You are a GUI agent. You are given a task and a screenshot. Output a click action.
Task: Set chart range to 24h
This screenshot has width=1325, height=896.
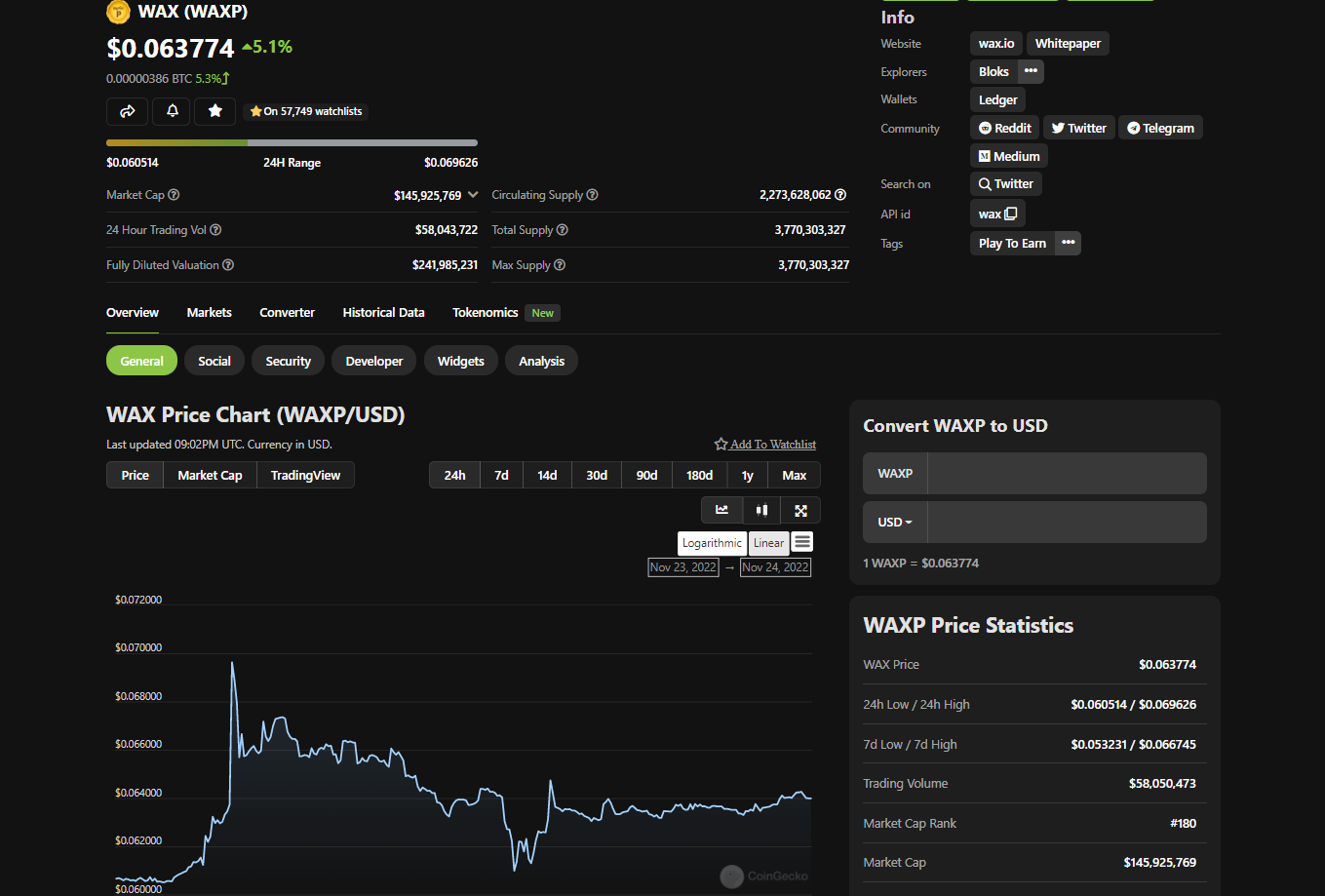[x=454, y=475]
